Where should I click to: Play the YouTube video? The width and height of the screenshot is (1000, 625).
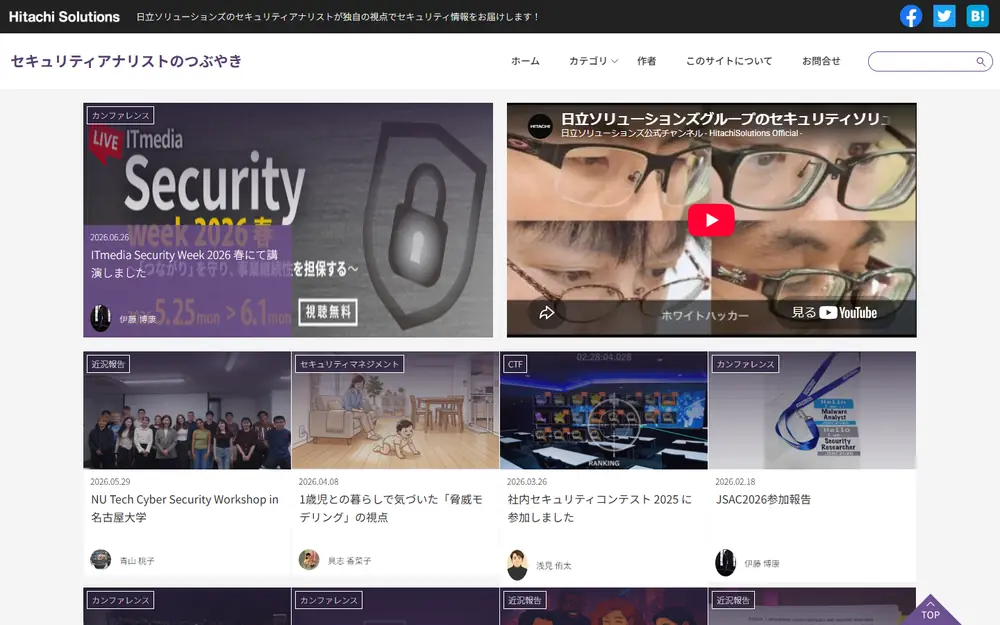pos(711,220)
